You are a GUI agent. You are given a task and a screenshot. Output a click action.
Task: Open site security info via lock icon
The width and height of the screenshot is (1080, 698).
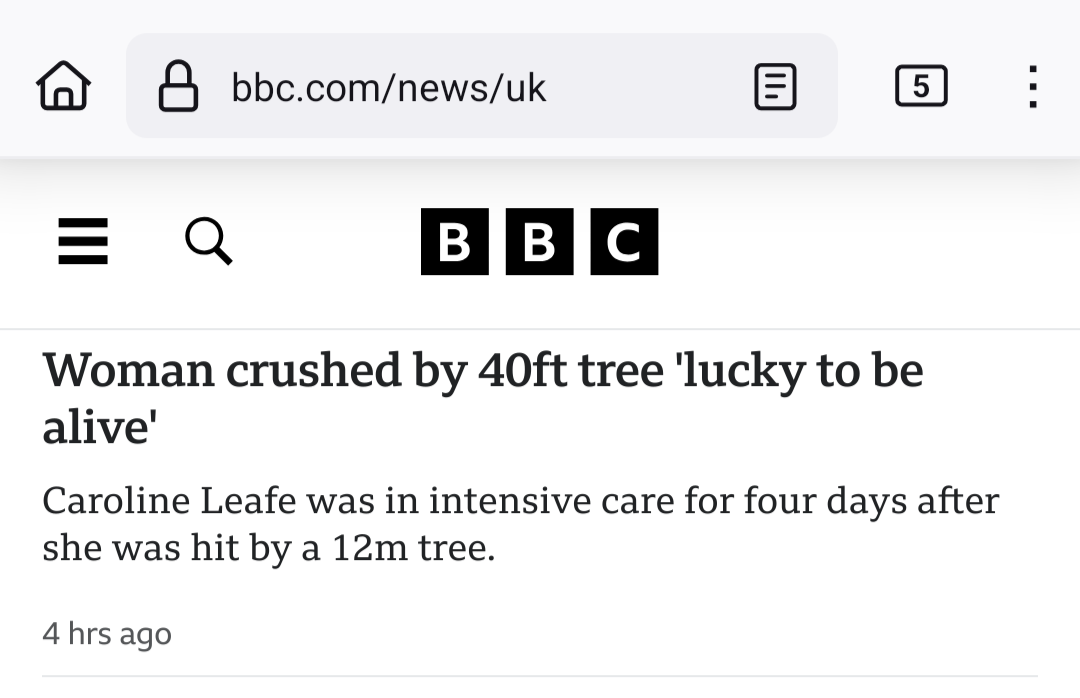pos(179,86)
